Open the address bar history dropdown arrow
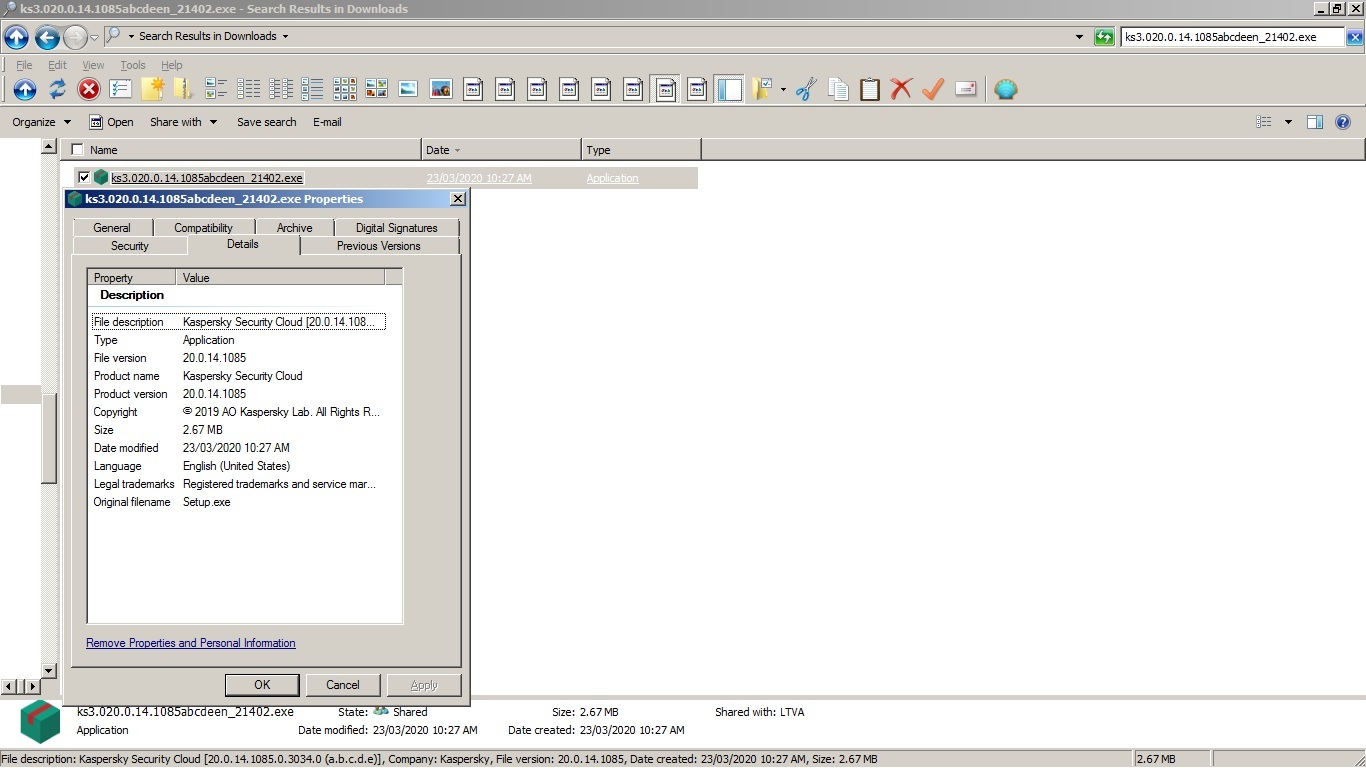Image resolution: width=1366 pixels, height=768 pixels. (x=1079, y=37)
